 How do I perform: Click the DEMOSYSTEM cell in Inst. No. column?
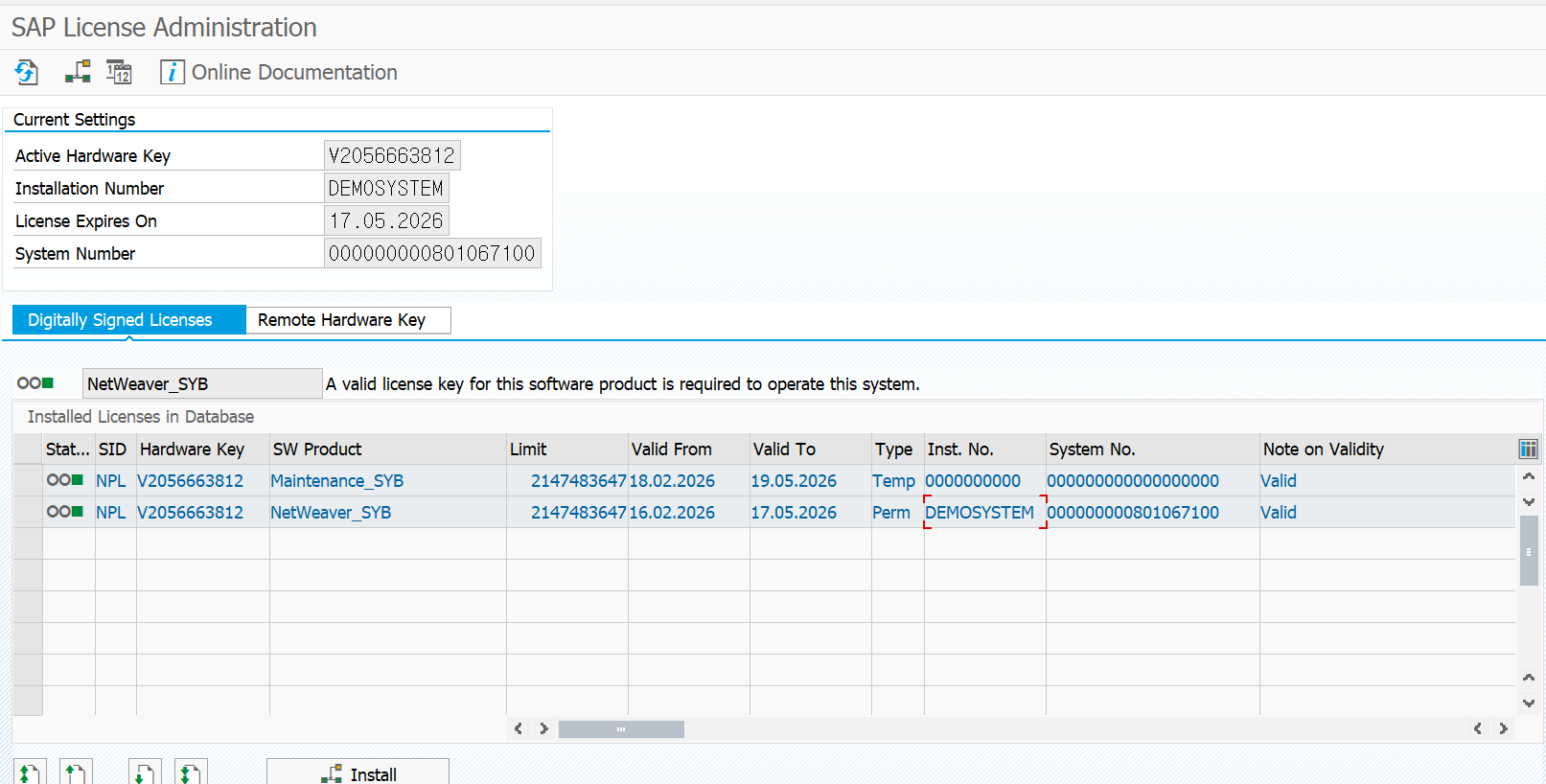click(985, 512)
